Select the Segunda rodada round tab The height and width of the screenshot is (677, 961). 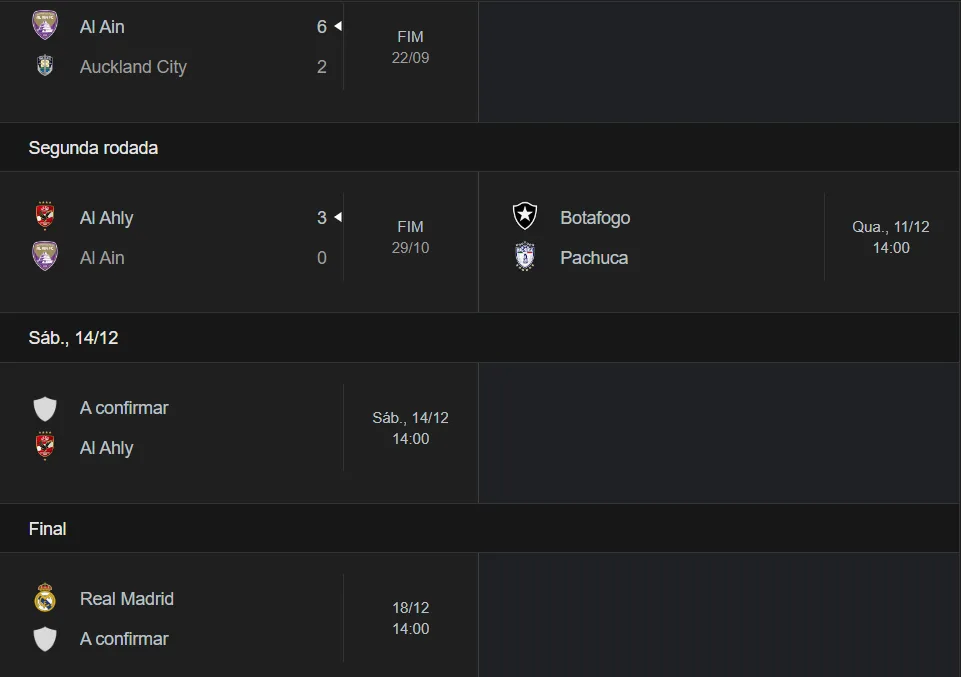point(93,147)
